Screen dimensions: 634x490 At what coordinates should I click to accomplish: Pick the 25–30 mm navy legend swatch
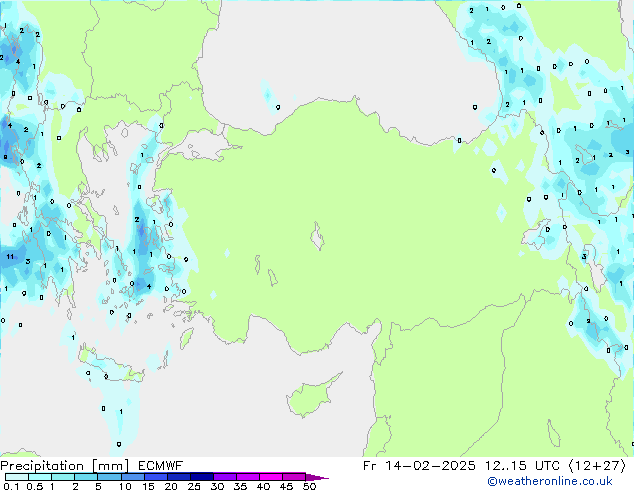pos(201,477)
